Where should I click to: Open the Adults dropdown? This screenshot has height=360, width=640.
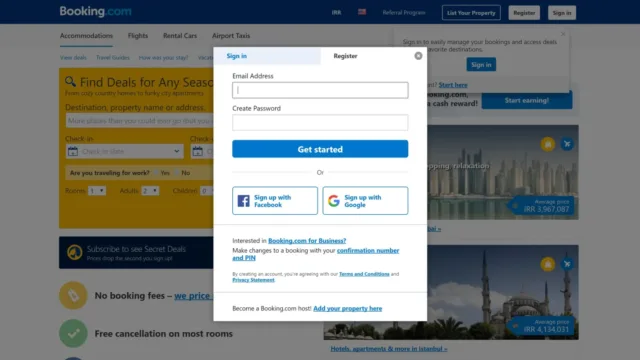[x=150, y=191]
